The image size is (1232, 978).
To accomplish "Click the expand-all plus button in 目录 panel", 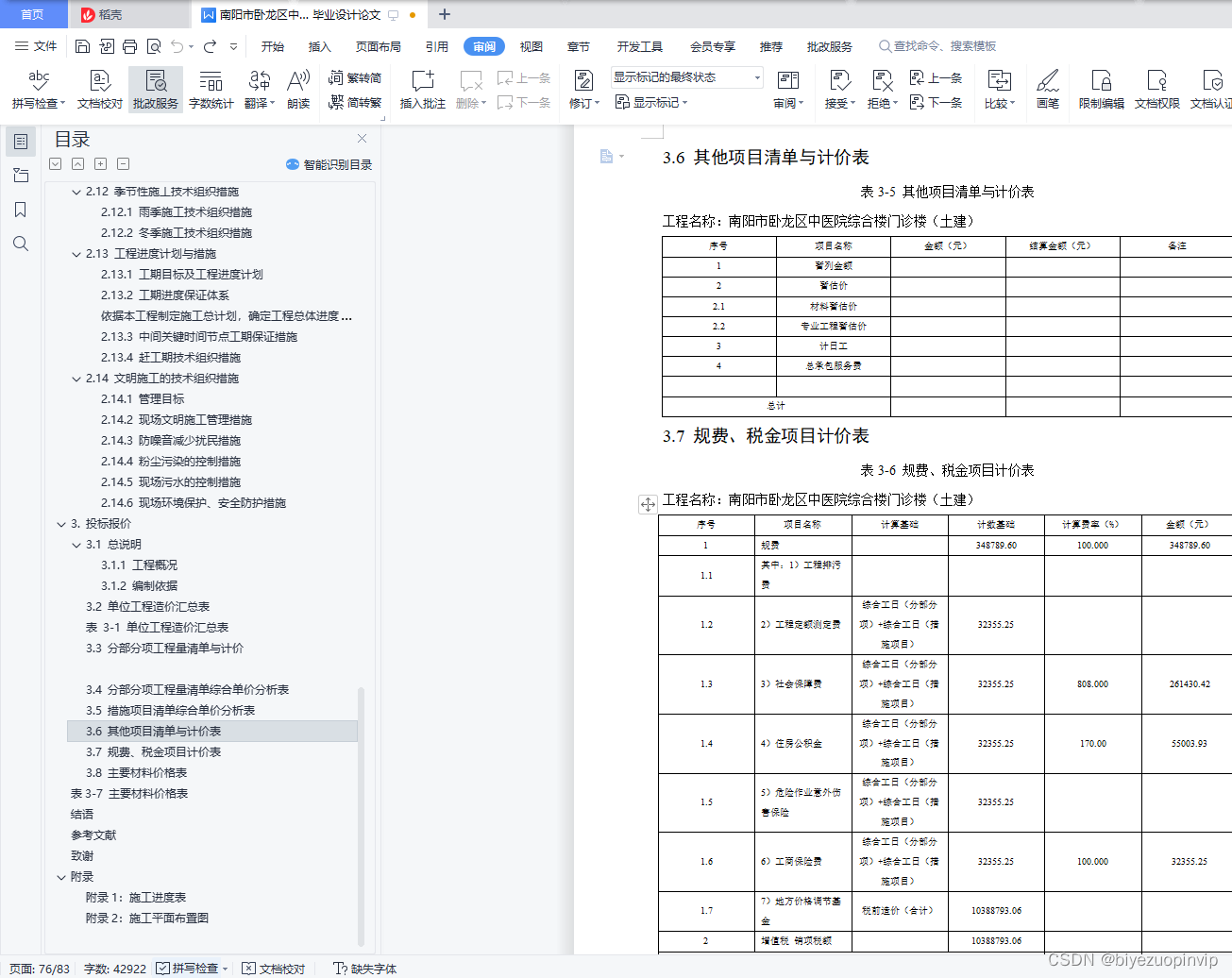I will click(x=100, y=164).
